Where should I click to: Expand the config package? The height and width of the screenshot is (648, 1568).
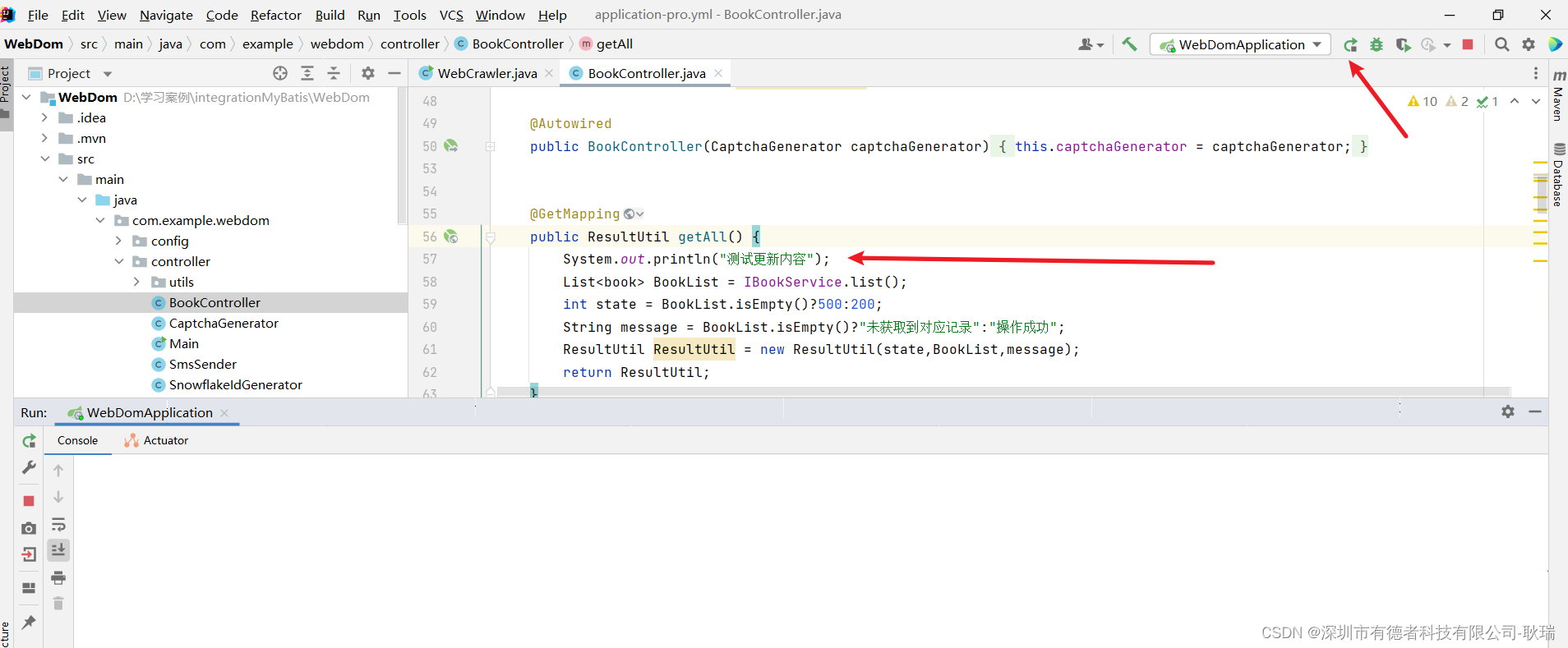[118, 241]
